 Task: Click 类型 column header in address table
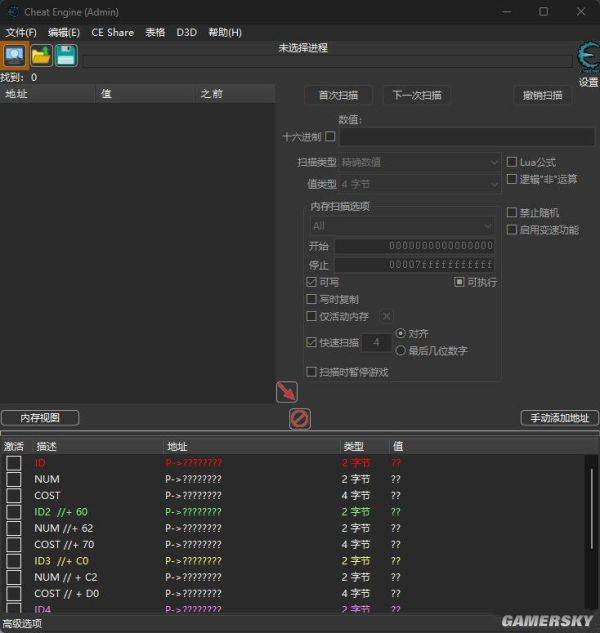364,446
